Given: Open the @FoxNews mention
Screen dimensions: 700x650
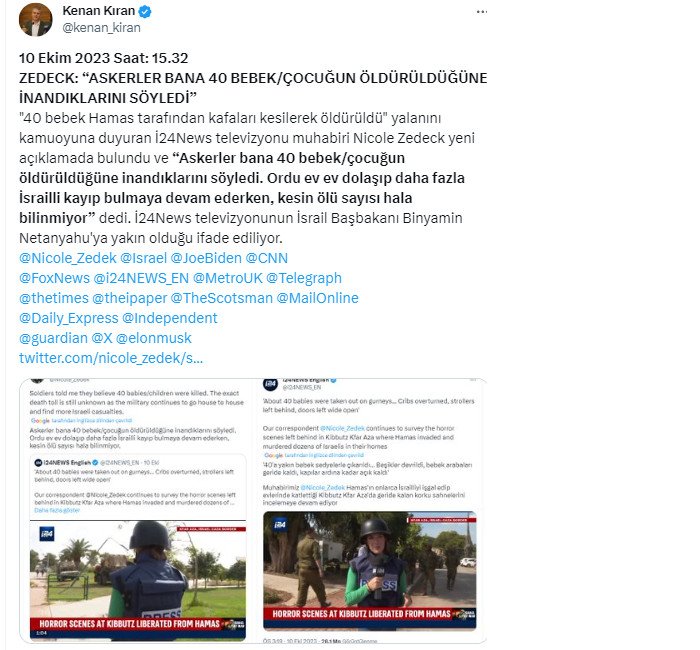Looking at the screenshot, I should [54, 278].
